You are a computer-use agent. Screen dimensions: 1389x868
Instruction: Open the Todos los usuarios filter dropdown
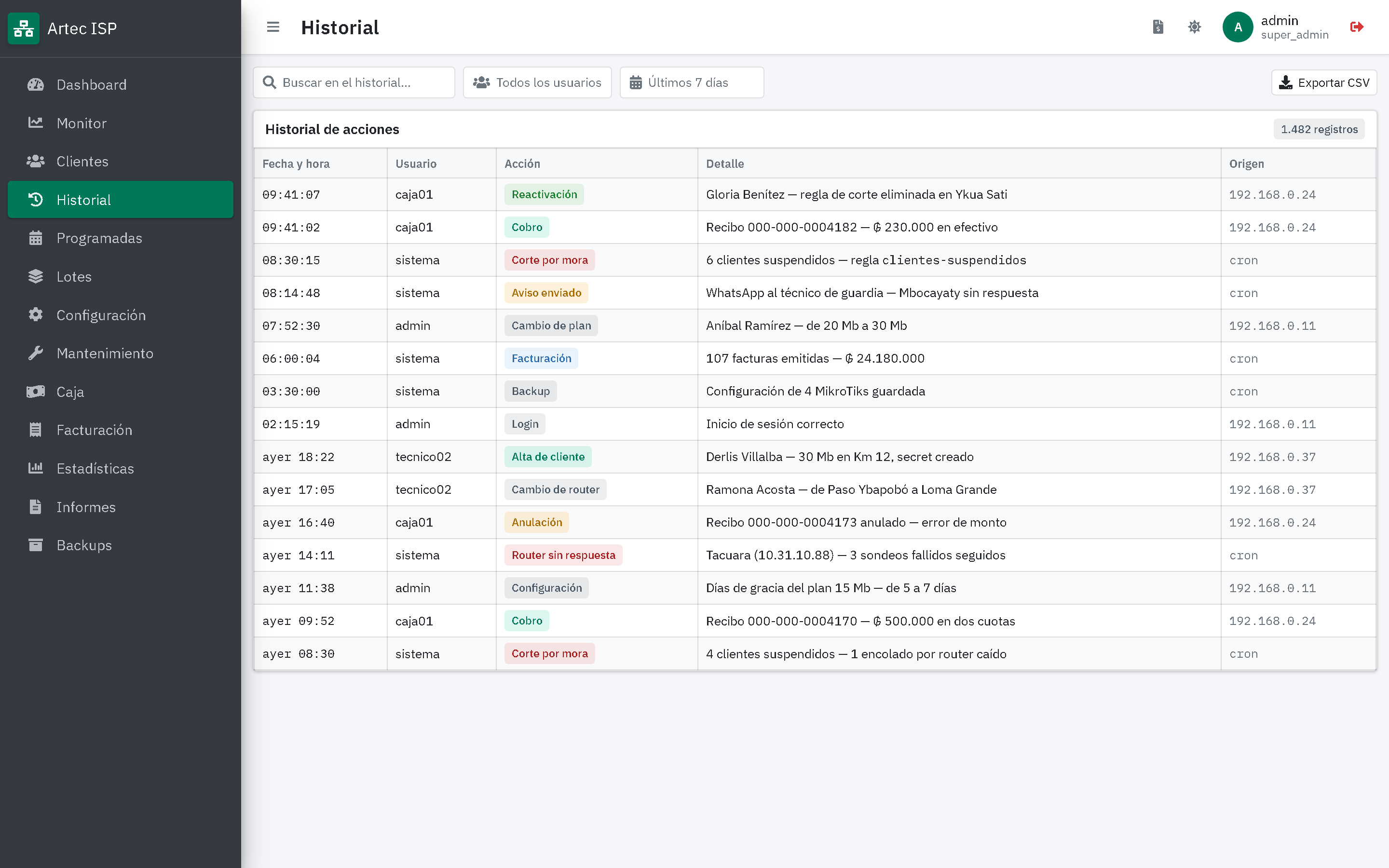coord(537,82)
